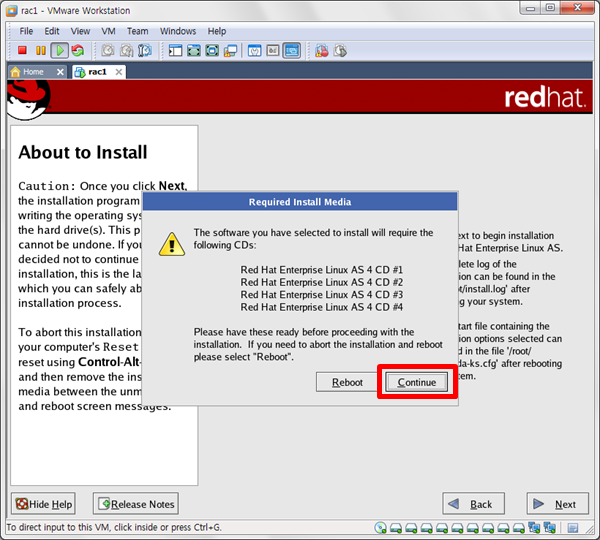Click Reboot to abort the installation
600x540 pixels.
tap(347, 382)
